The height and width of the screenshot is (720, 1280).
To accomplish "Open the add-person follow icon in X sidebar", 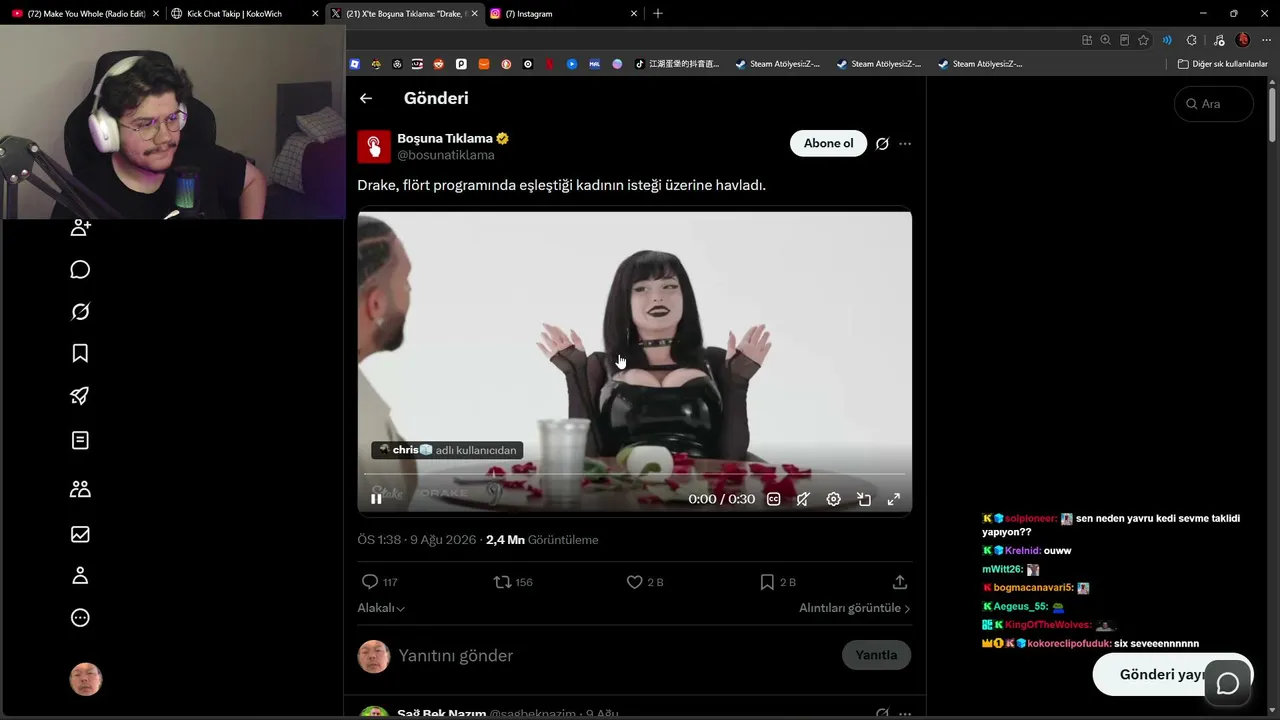I will point(81,227).
